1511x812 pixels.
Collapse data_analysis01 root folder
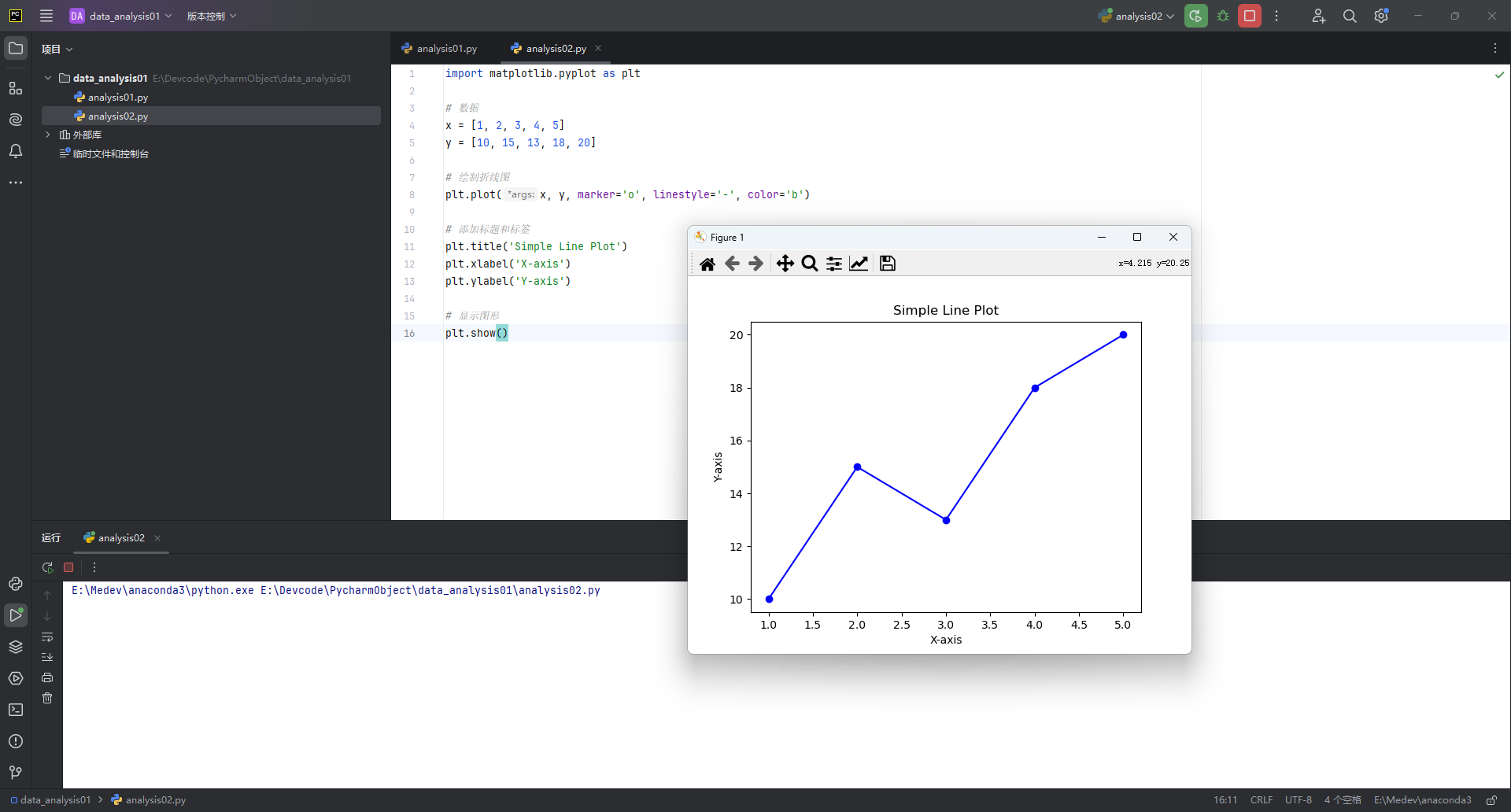pos(48,78)
